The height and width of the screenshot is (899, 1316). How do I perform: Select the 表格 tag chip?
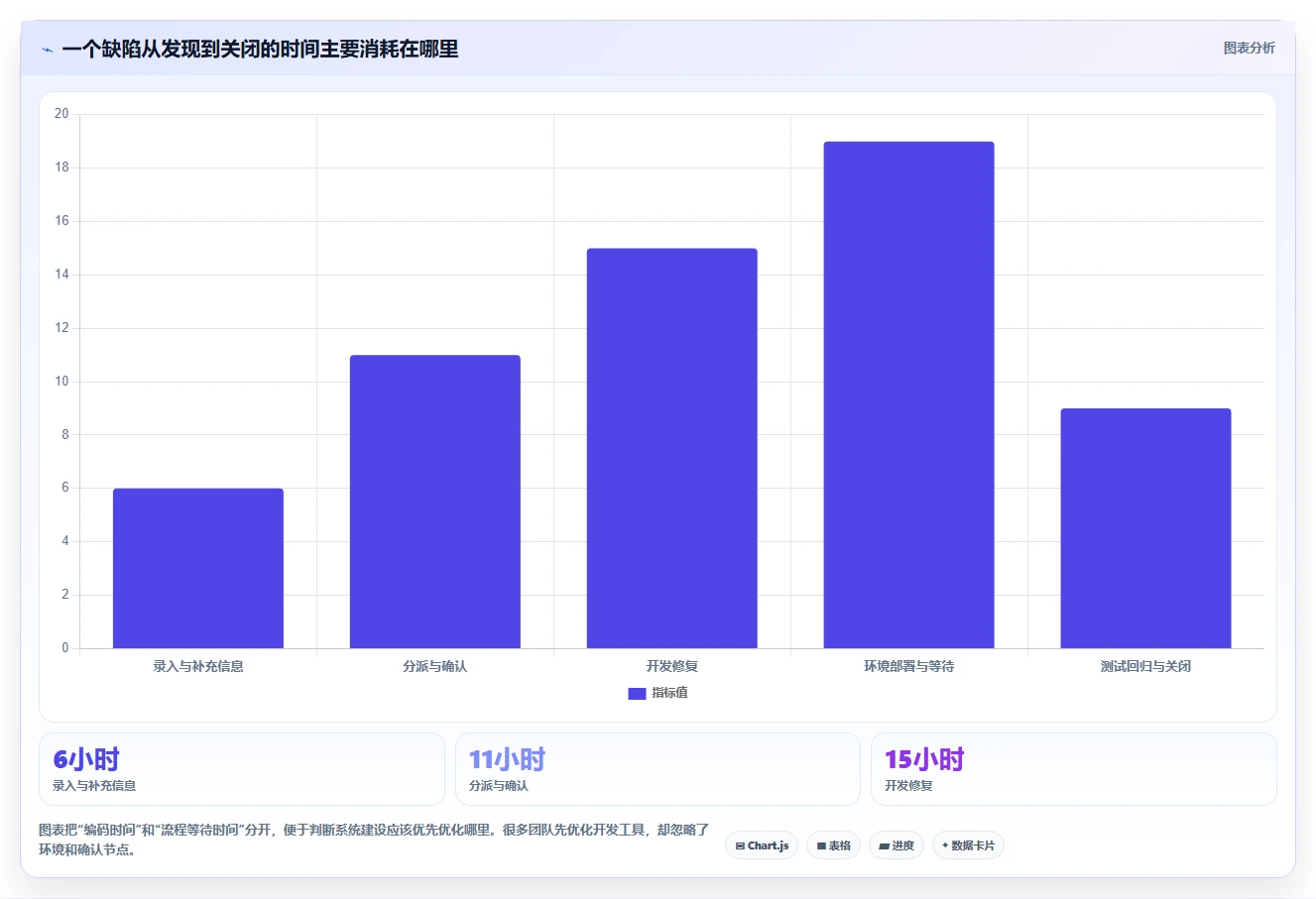coord(833,845)
